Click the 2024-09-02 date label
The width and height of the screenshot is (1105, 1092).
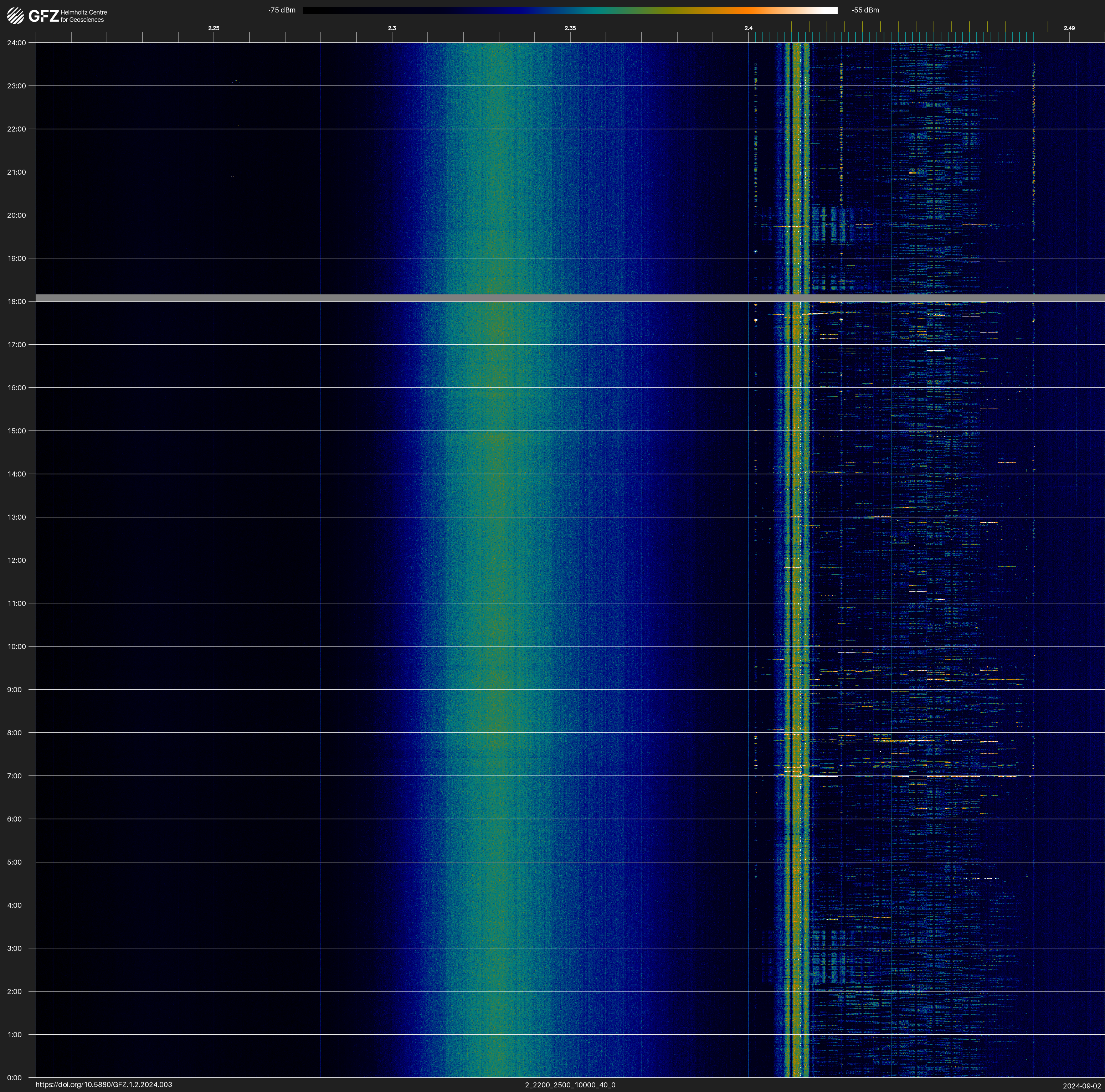coord(1081,1085)
